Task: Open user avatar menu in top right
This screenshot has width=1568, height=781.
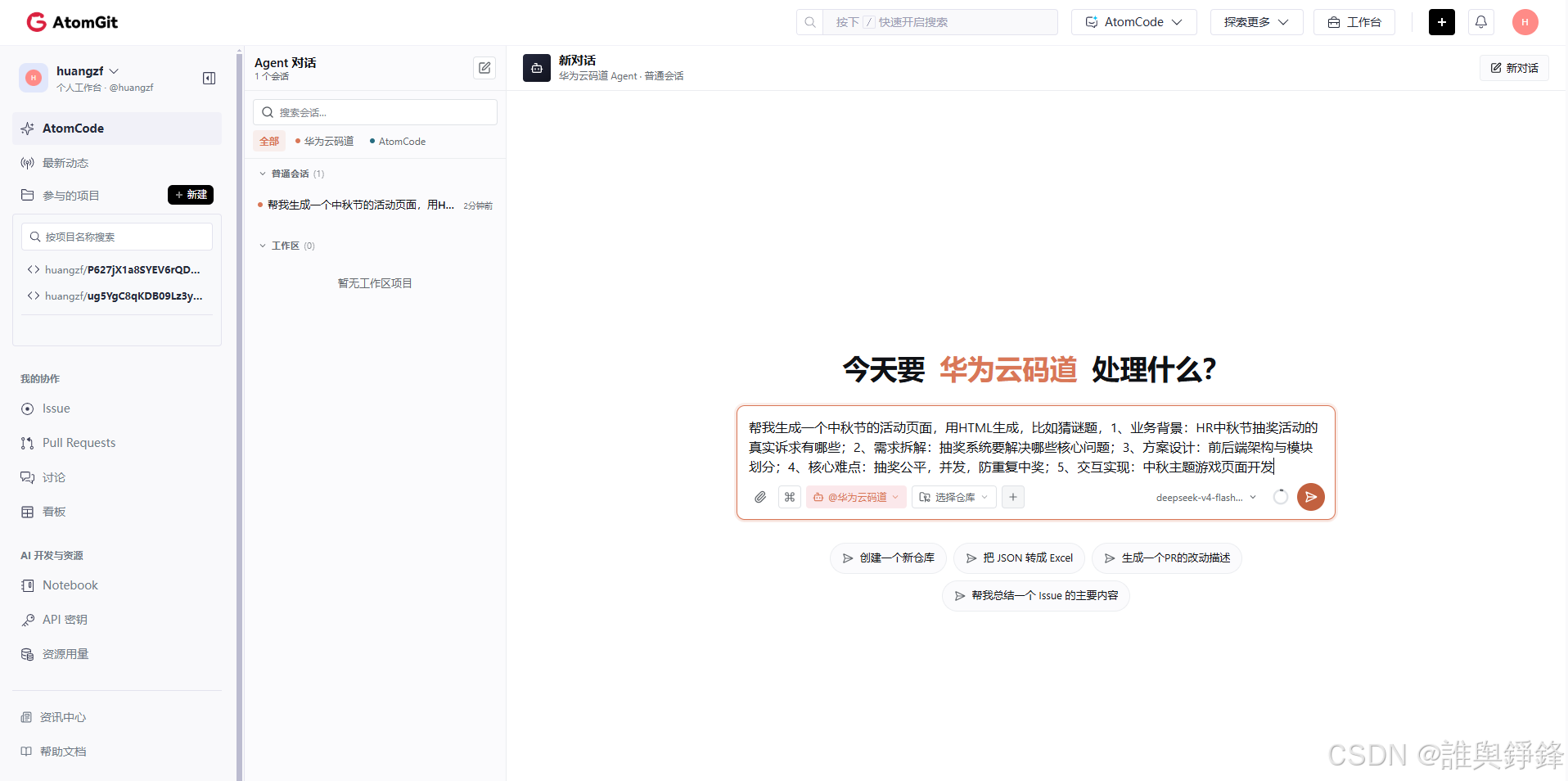Action: 1525,22
